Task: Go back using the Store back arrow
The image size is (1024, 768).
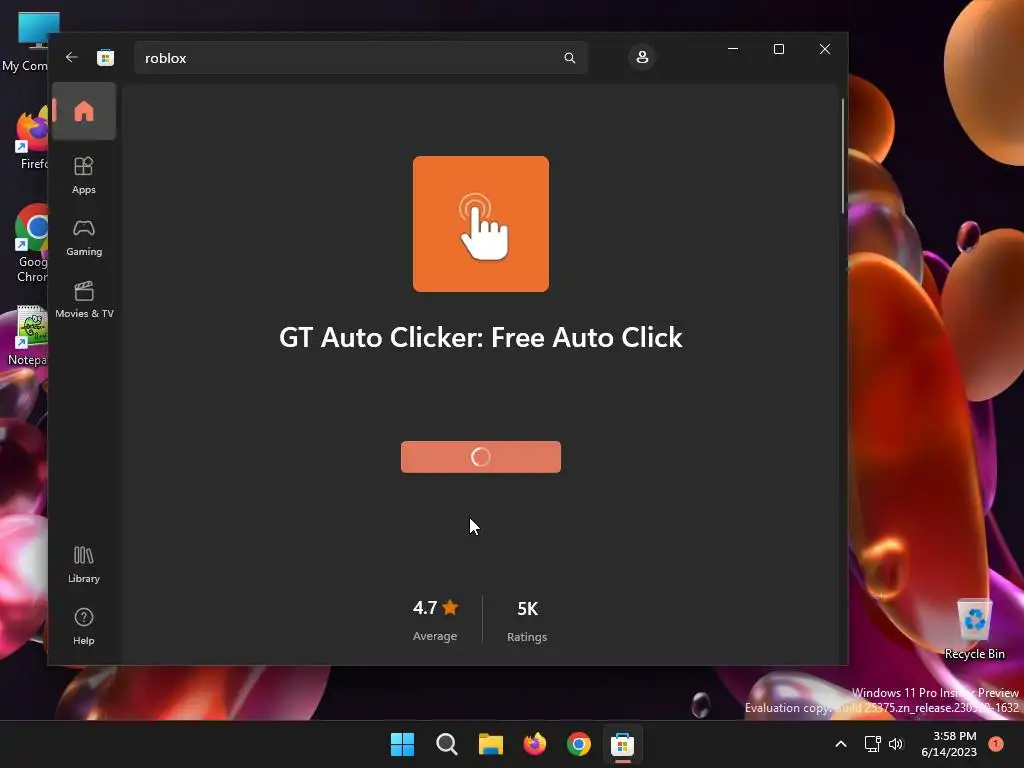Action: coord(72,57)
